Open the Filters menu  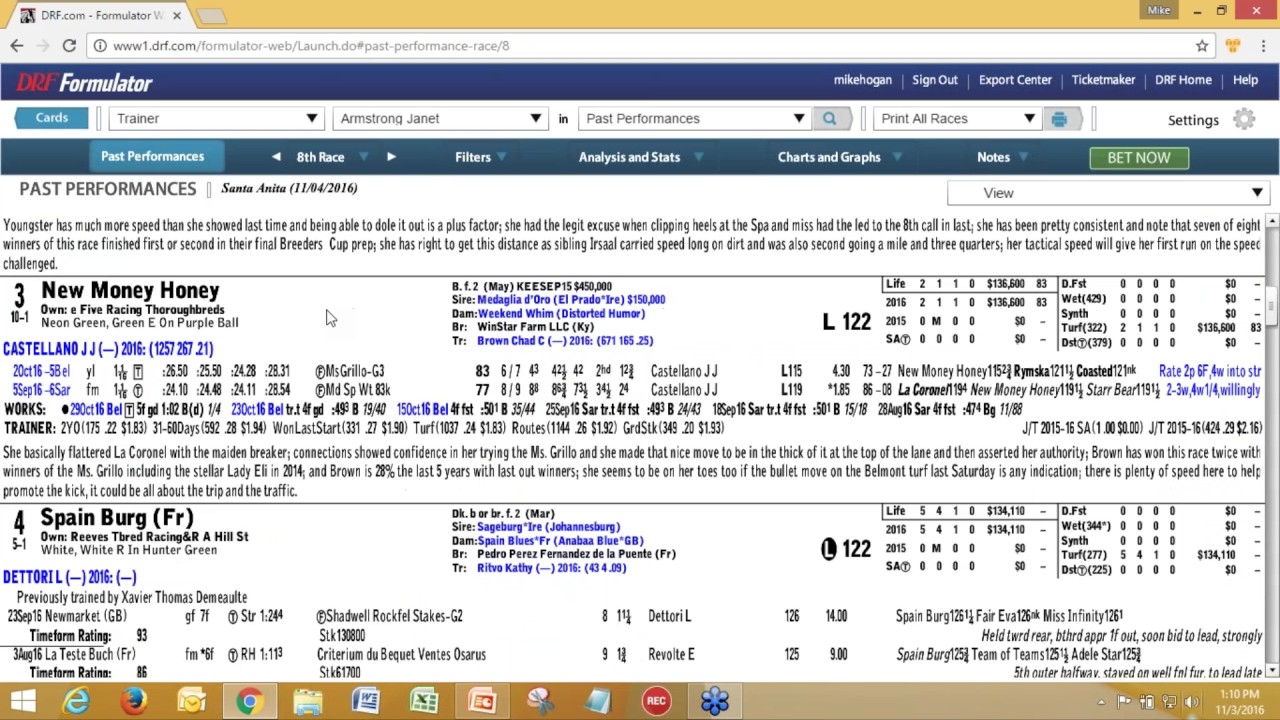coord(480,157)
